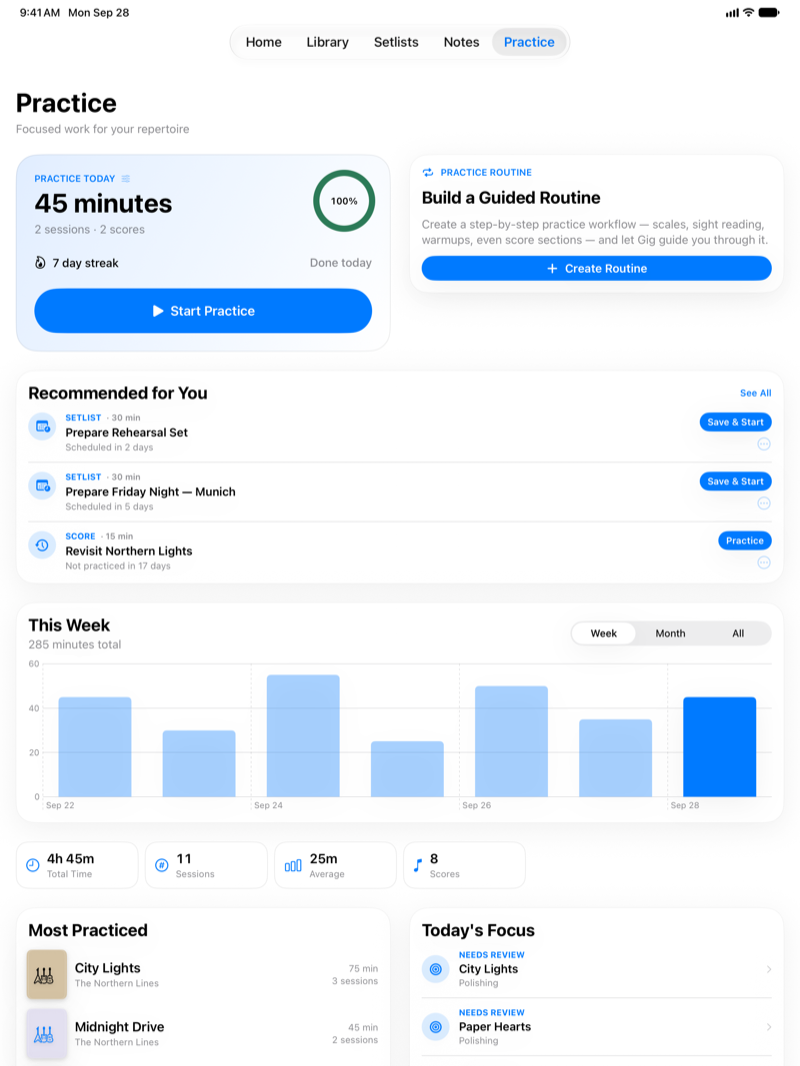Open more options for Prepare Friday Night — Munich
The height and width of the screenshot is (1066, 800).
click(x=764, y=503)
